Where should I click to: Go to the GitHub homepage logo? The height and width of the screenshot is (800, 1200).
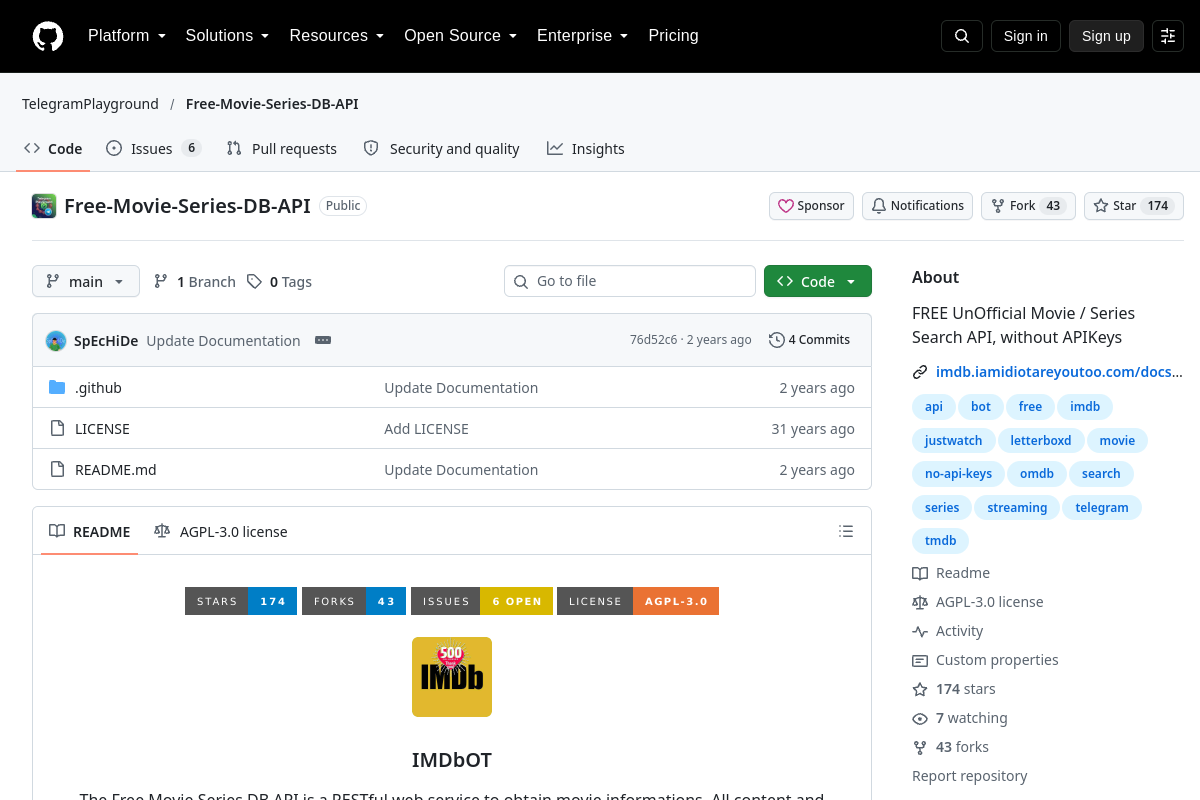[48, 36]
